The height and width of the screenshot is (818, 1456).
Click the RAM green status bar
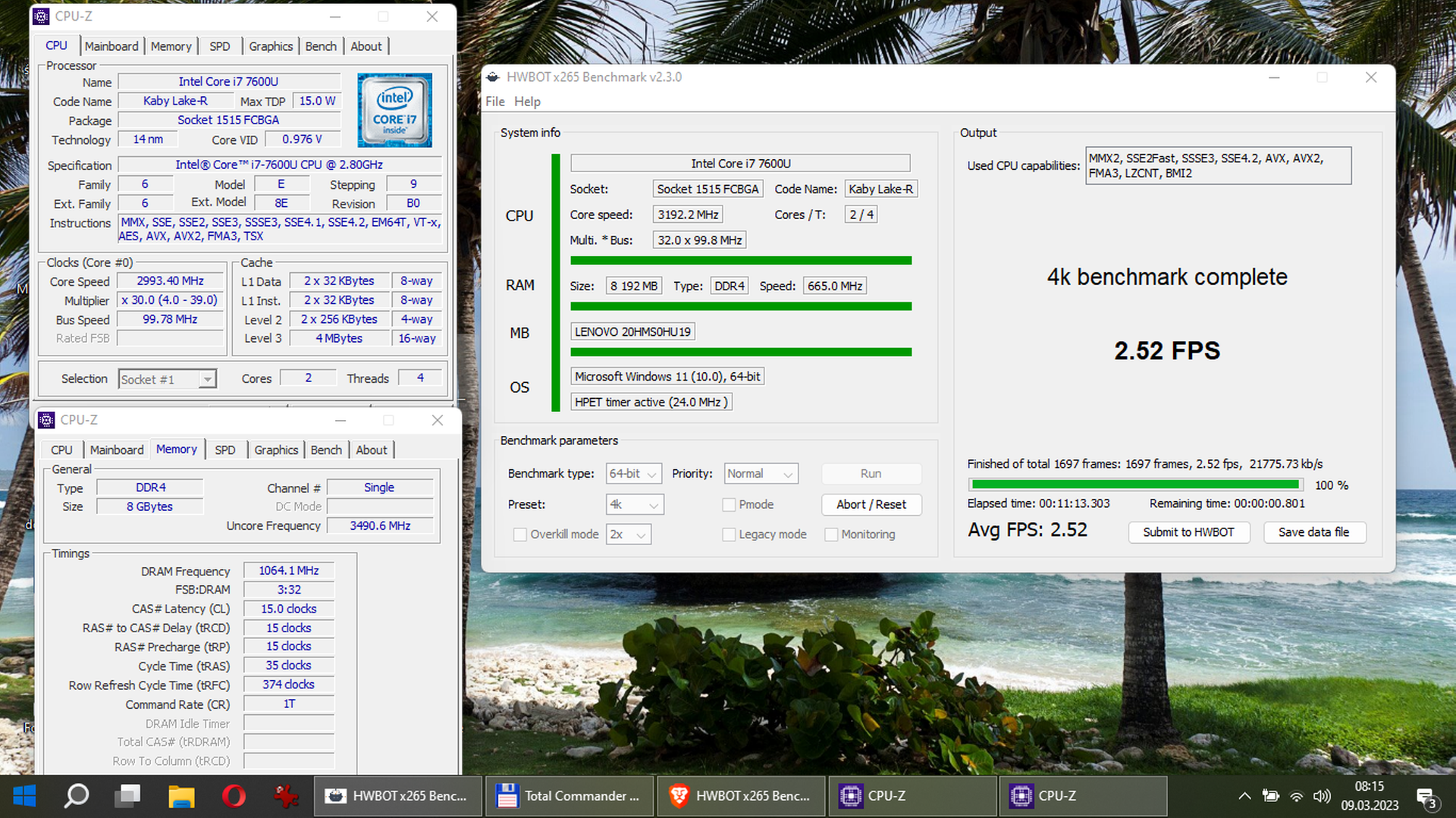tap(741, 307)
